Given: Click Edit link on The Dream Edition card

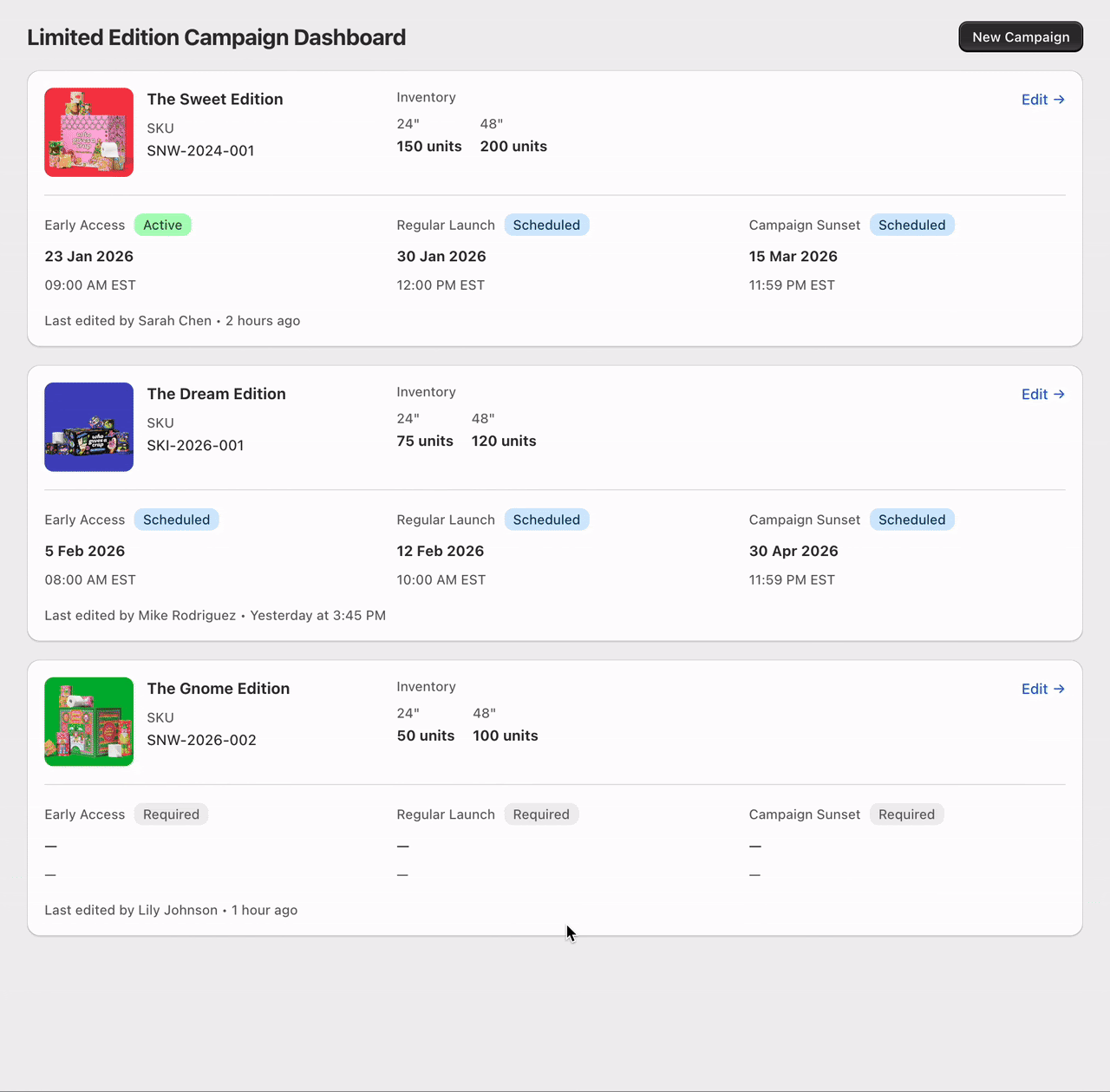Looking at the screenshot, I should [1034, 394].
